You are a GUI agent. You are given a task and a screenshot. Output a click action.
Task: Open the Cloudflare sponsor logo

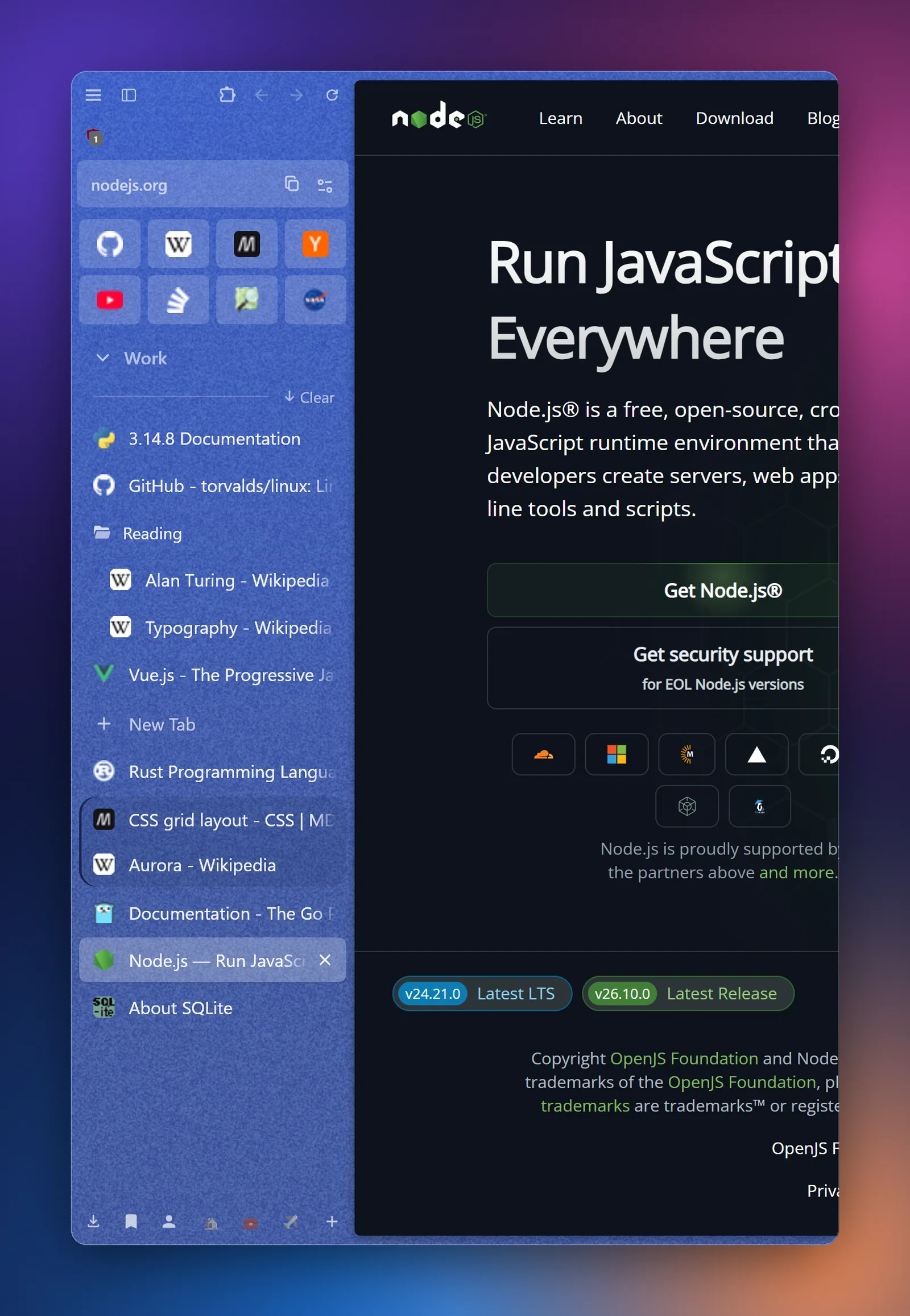tap(543, 754)
